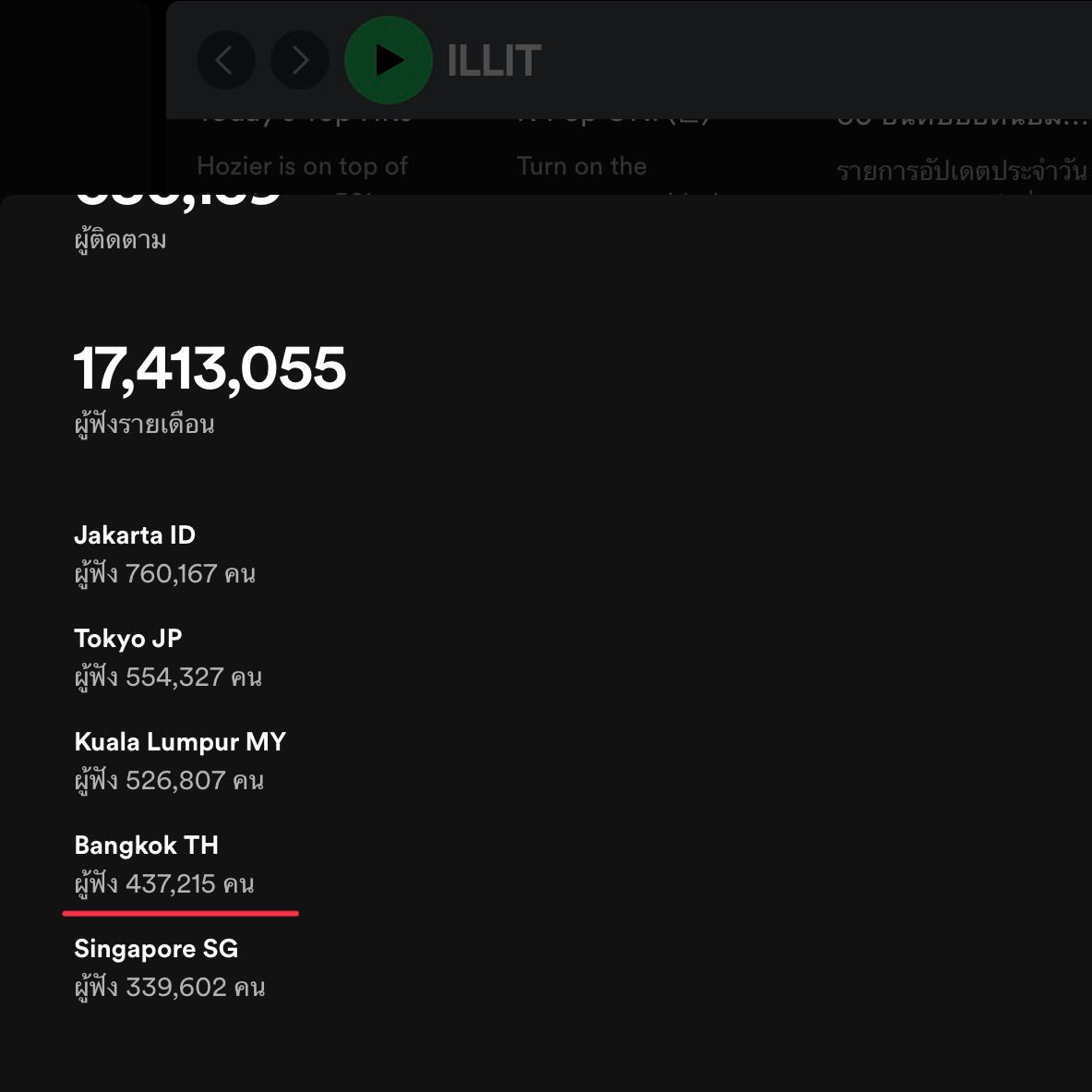Click the back navigation arrow

(x=225, y=60)
